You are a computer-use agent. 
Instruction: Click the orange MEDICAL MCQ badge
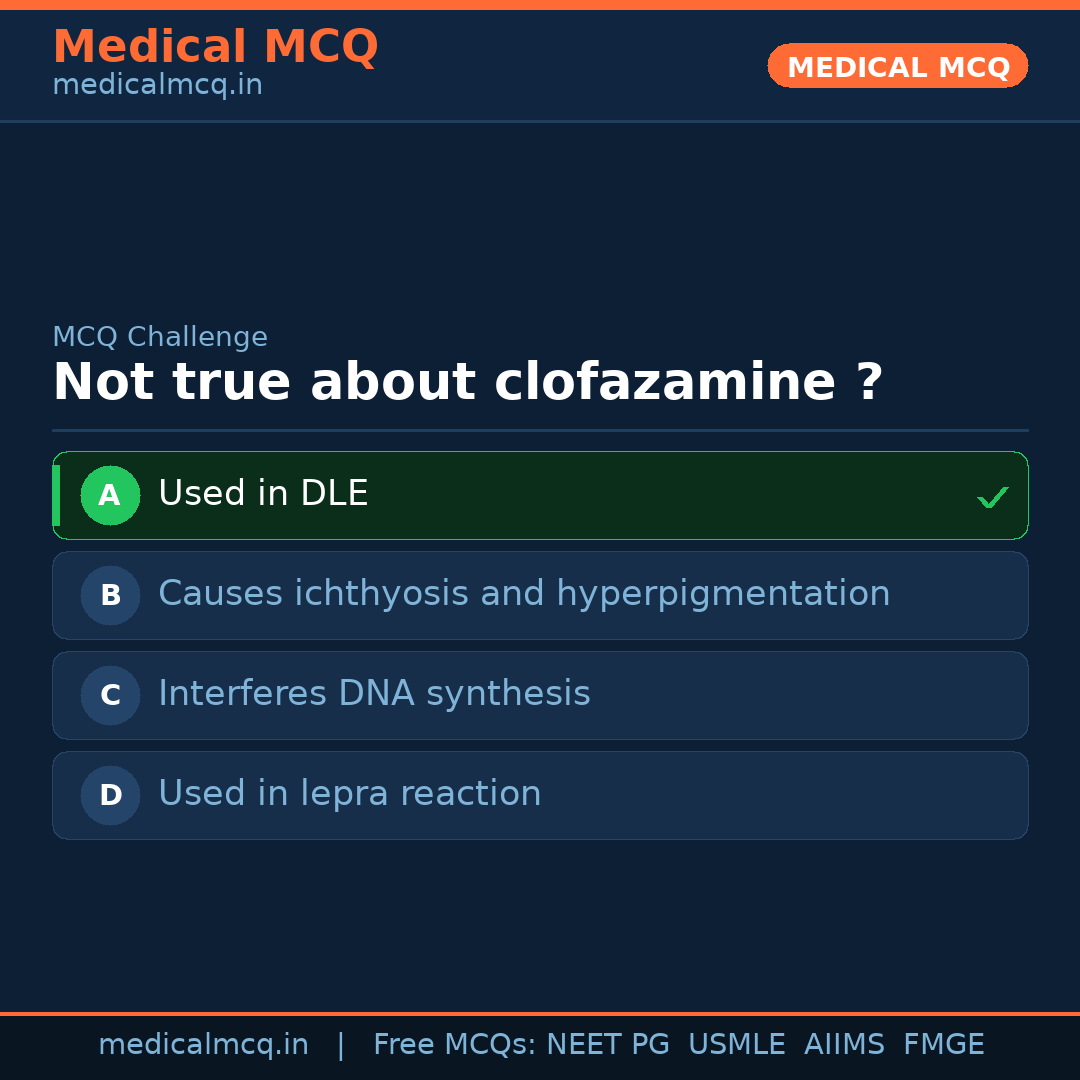pyautogui.click(x=897, y=66)
